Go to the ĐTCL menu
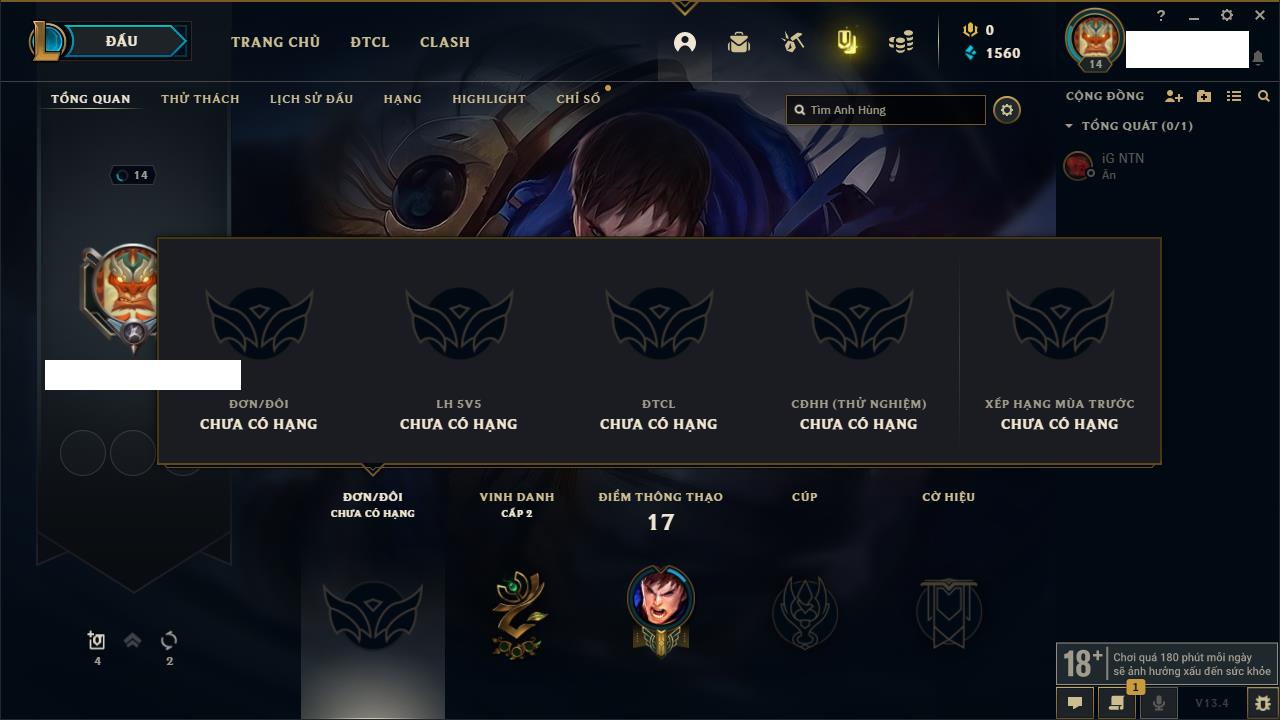 (x=370, y=42)
